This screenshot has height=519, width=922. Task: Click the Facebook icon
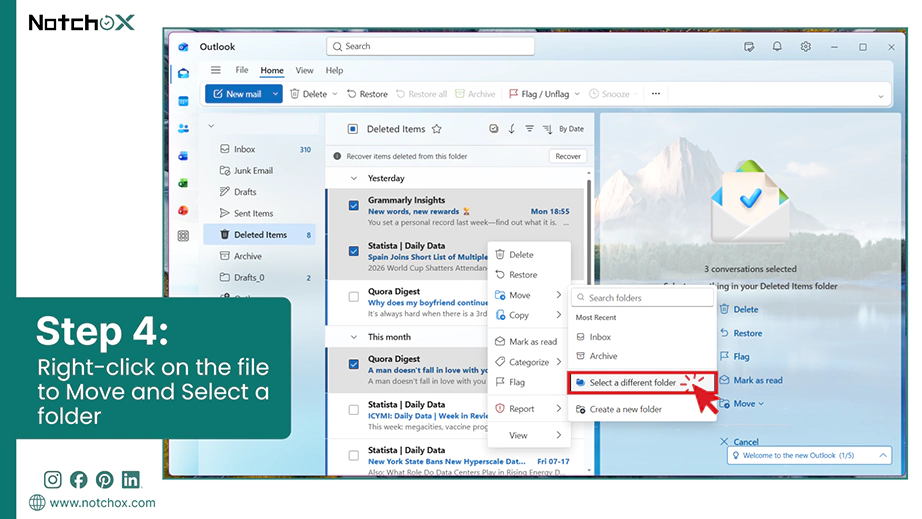pos(79,480)
